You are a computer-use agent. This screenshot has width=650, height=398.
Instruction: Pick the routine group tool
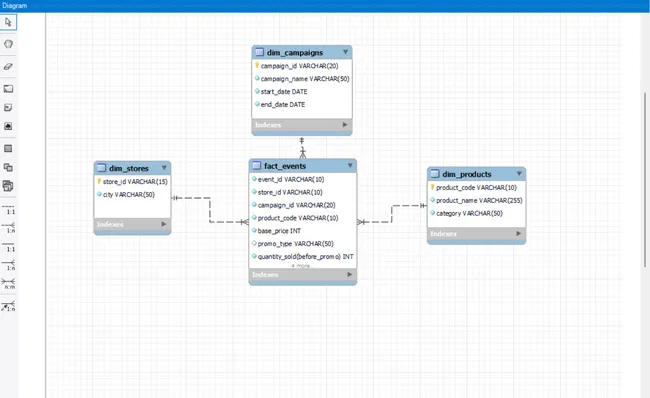(8, 186)
